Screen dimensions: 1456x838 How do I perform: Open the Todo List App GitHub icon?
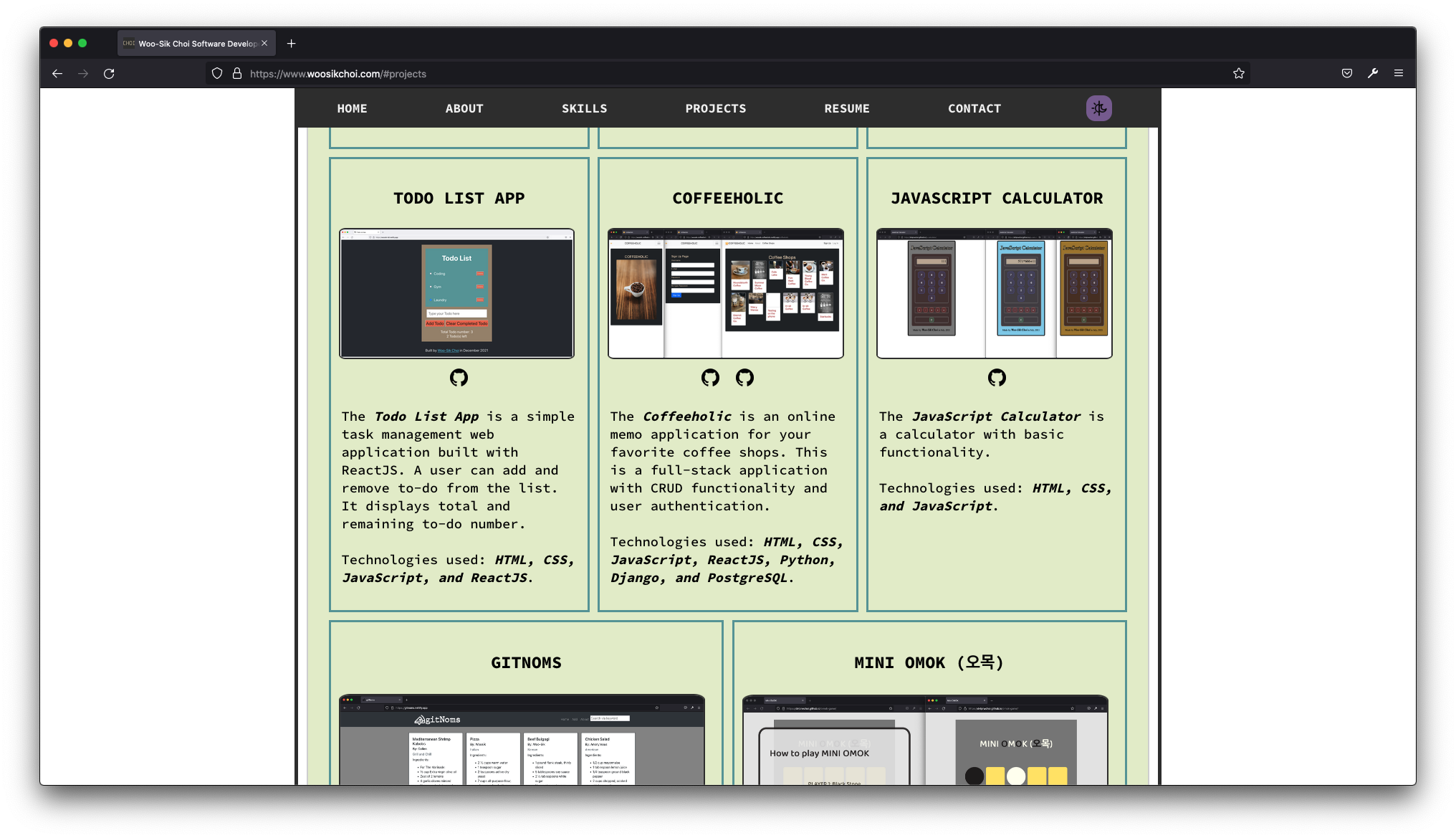[x=459, y=378]
